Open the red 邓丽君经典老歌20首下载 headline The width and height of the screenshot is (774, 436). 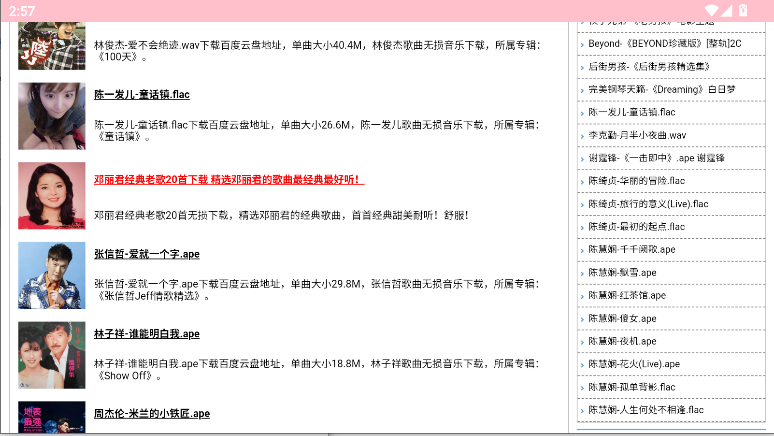coord(229,180)
